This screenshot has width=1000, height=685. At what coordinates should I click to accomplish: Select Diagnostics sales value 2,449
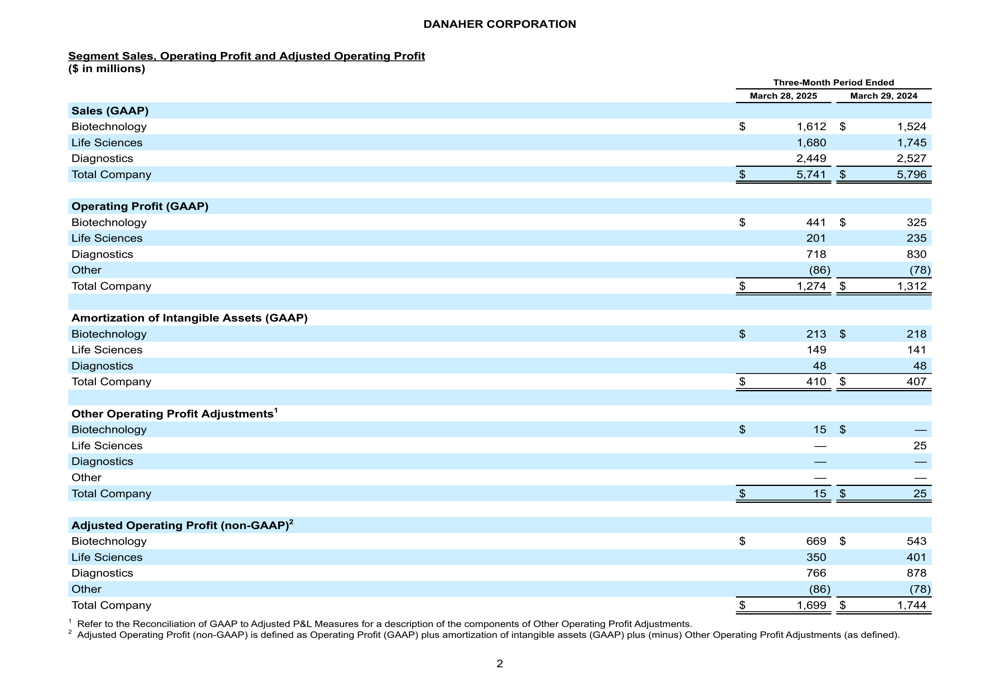click(x=811, y=158)
